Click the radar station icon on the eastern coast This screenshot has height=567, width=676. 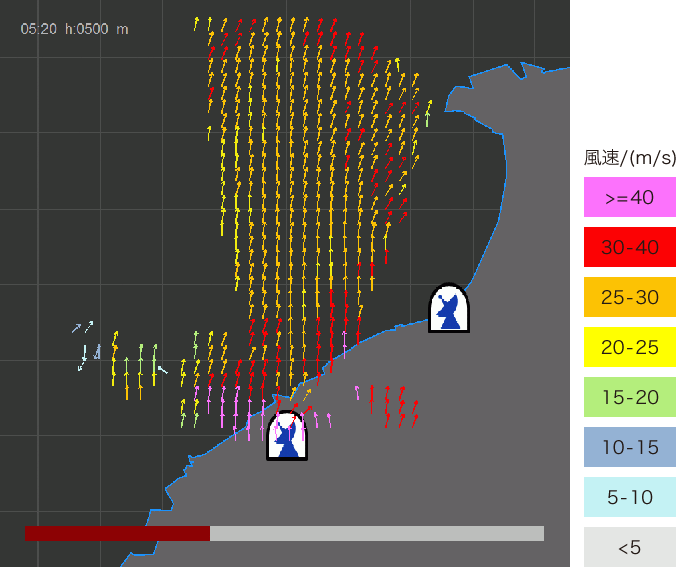[449, 308]
